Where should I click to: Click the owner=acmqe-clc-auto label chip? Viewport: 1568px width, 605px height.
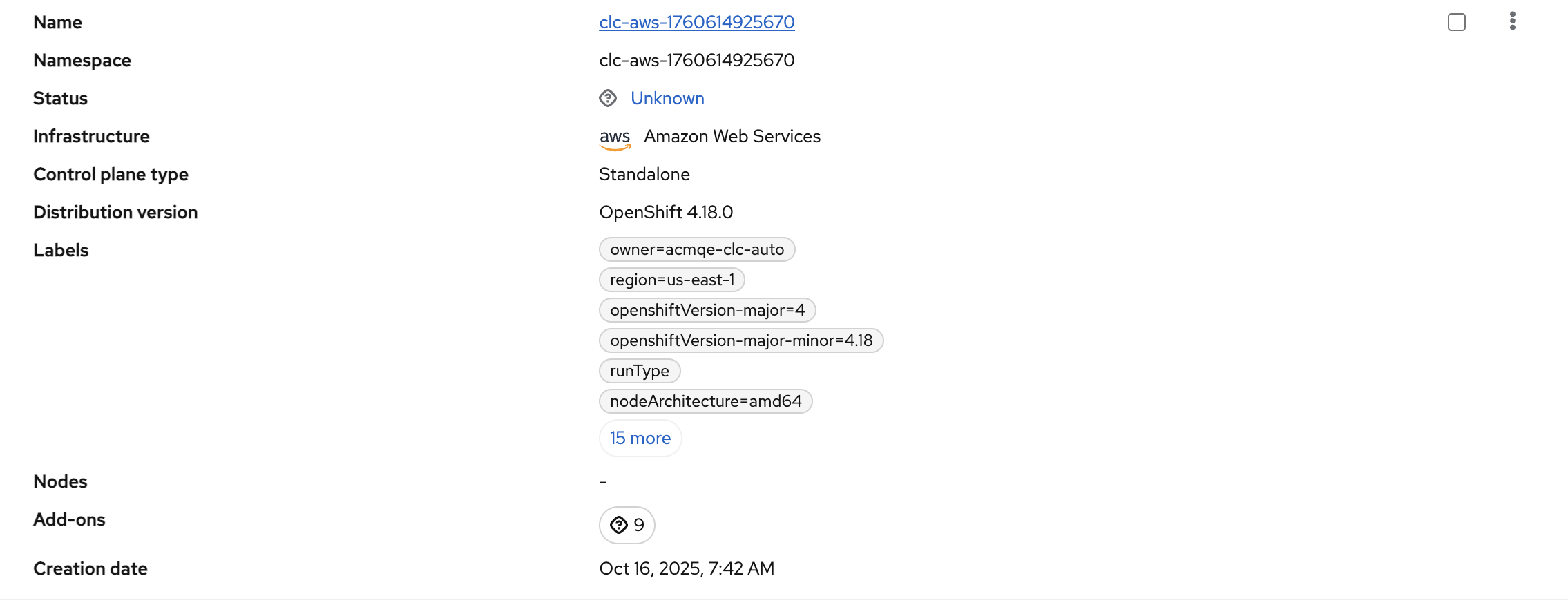[x=697, y=249]
